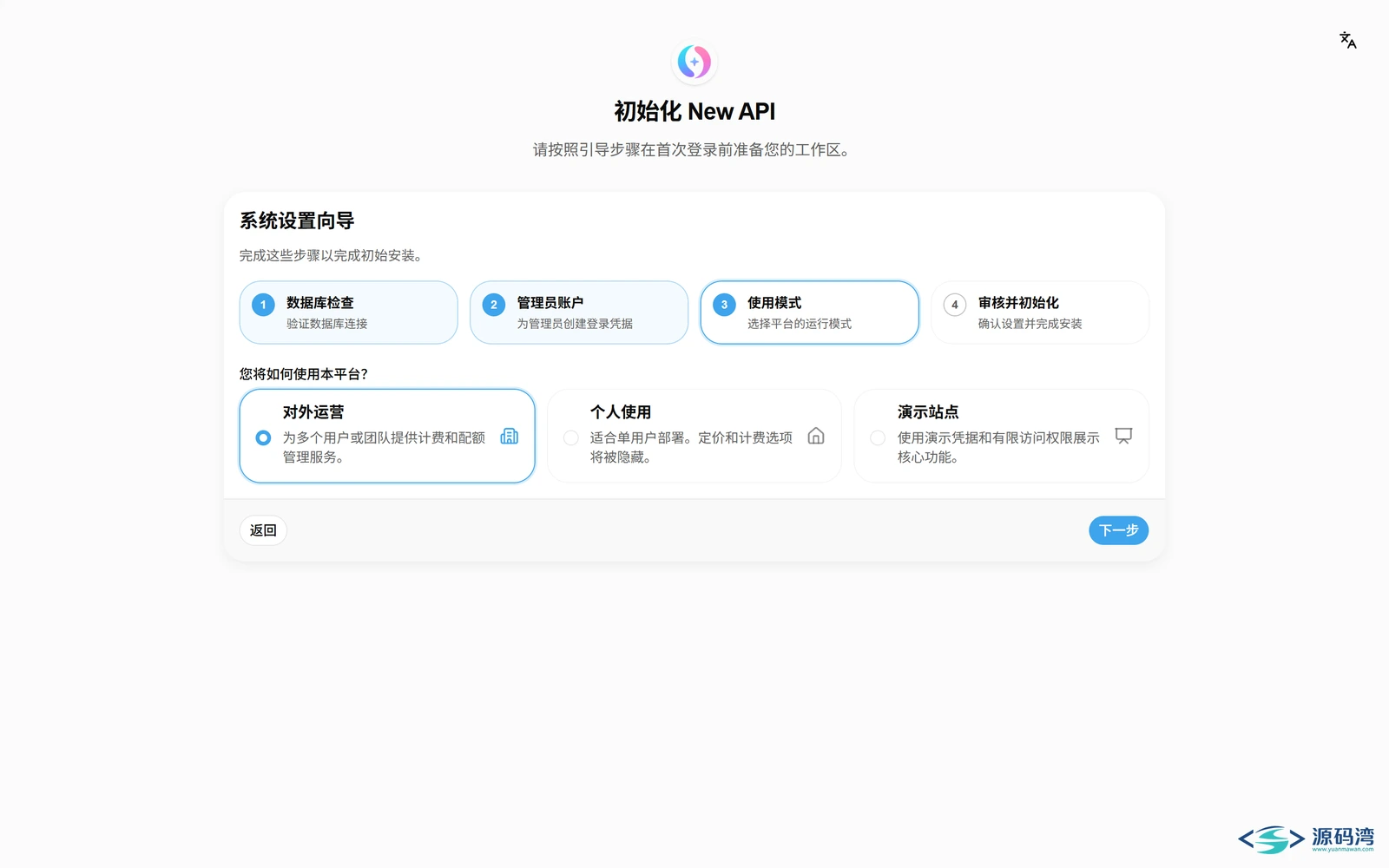The height and width of the screenshot is (868, 1389).
Task: Click the 使用演示凭据 description text
Action: tap(998, 447)
